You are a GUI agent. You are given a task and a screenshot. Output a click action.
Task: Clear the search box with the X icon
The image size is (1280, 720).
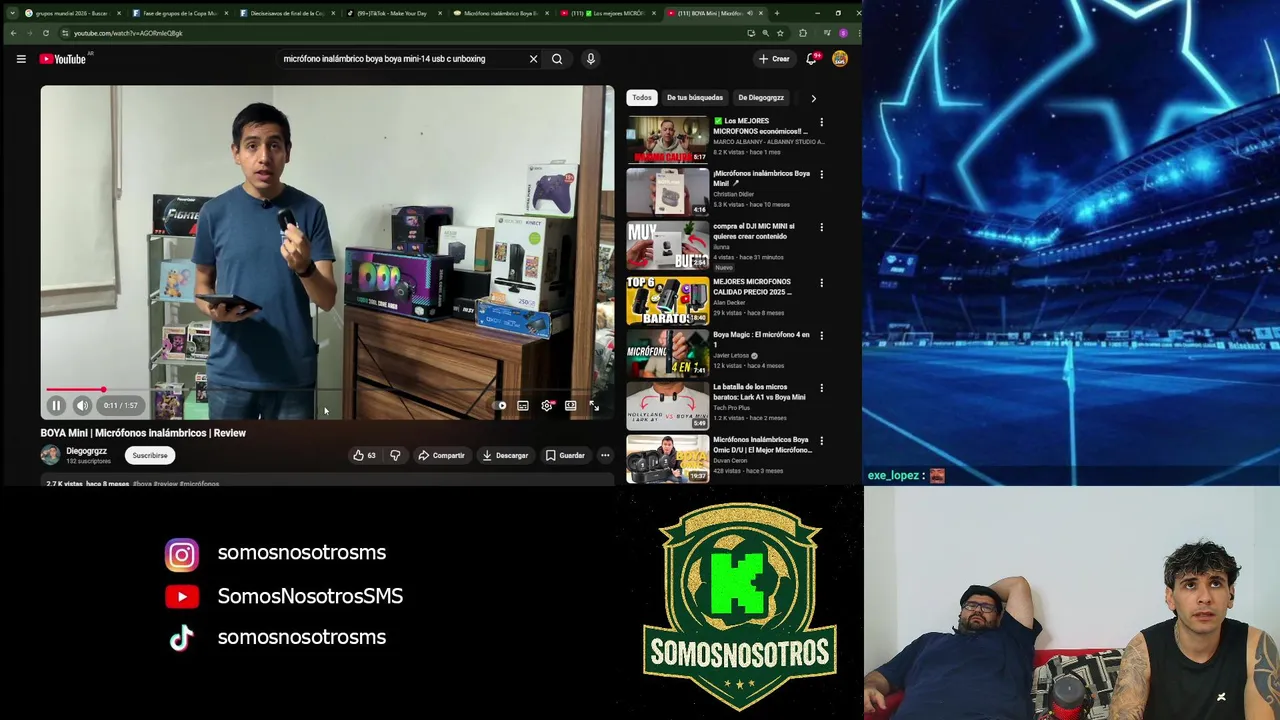(533, 59)
